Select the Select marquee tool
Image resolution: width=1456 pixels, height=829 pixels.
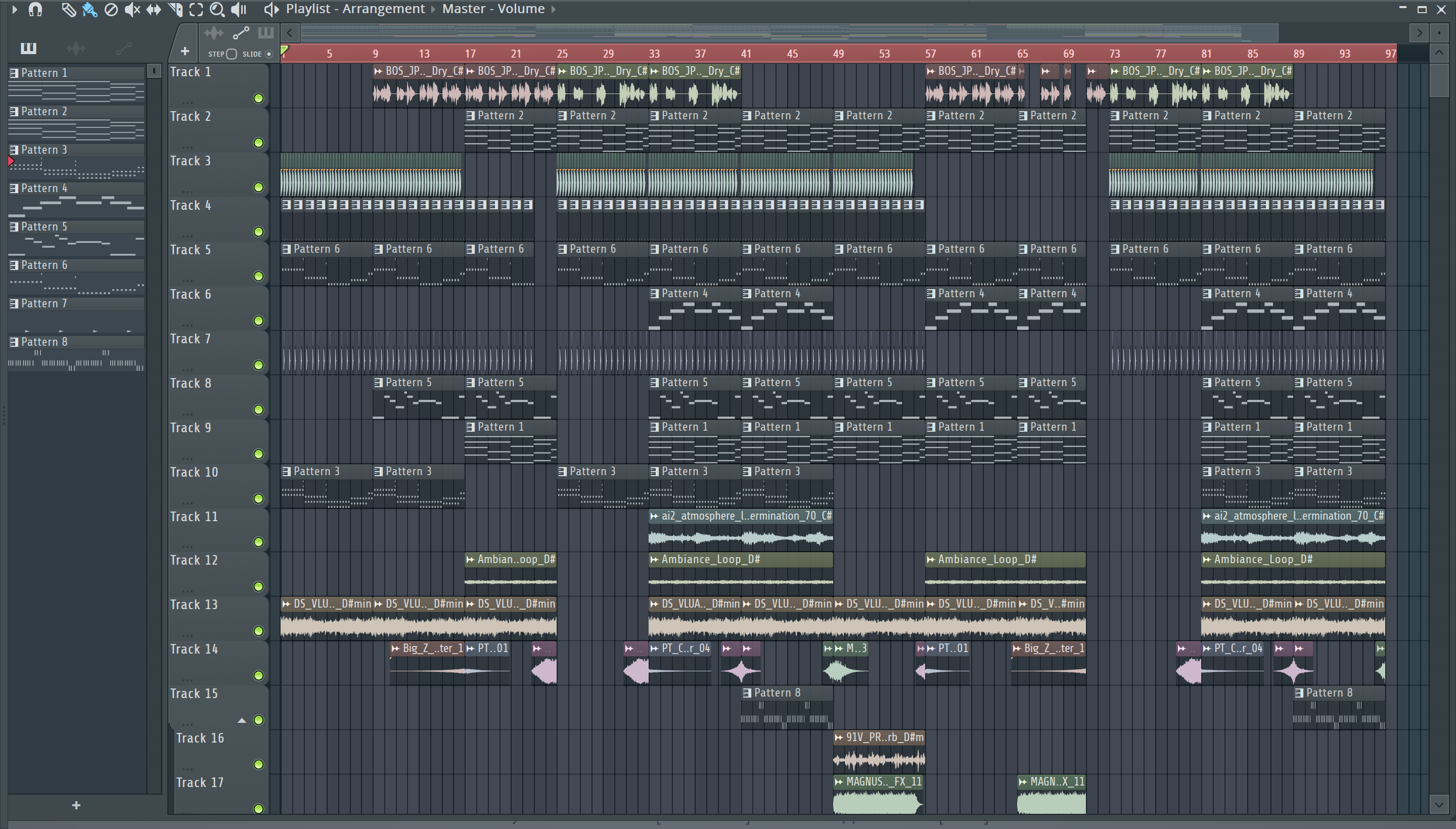[x=196, y=9]
